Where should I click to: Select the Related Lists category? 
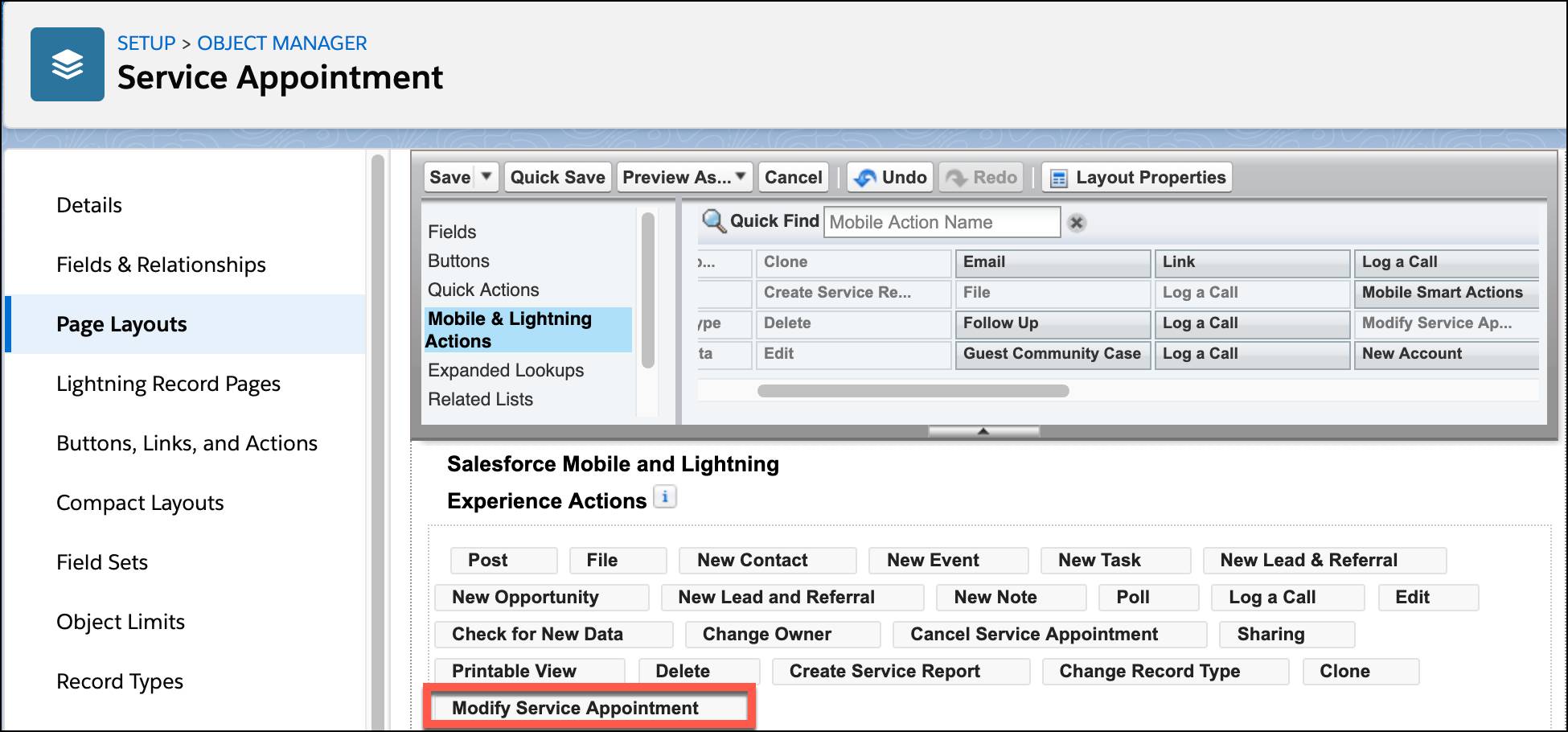click(480, 399)
